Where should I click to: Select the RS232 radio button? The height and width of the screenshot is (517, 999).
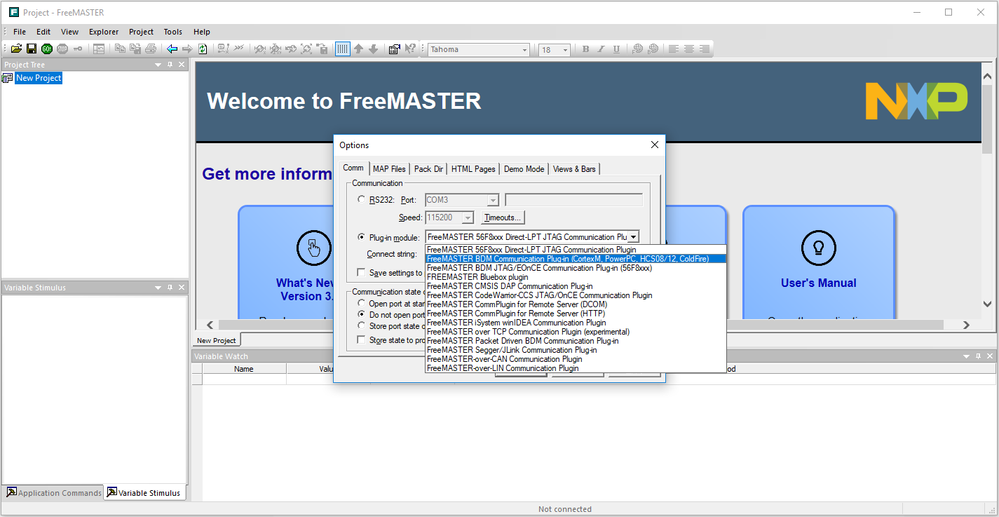[x=362, y=200]
